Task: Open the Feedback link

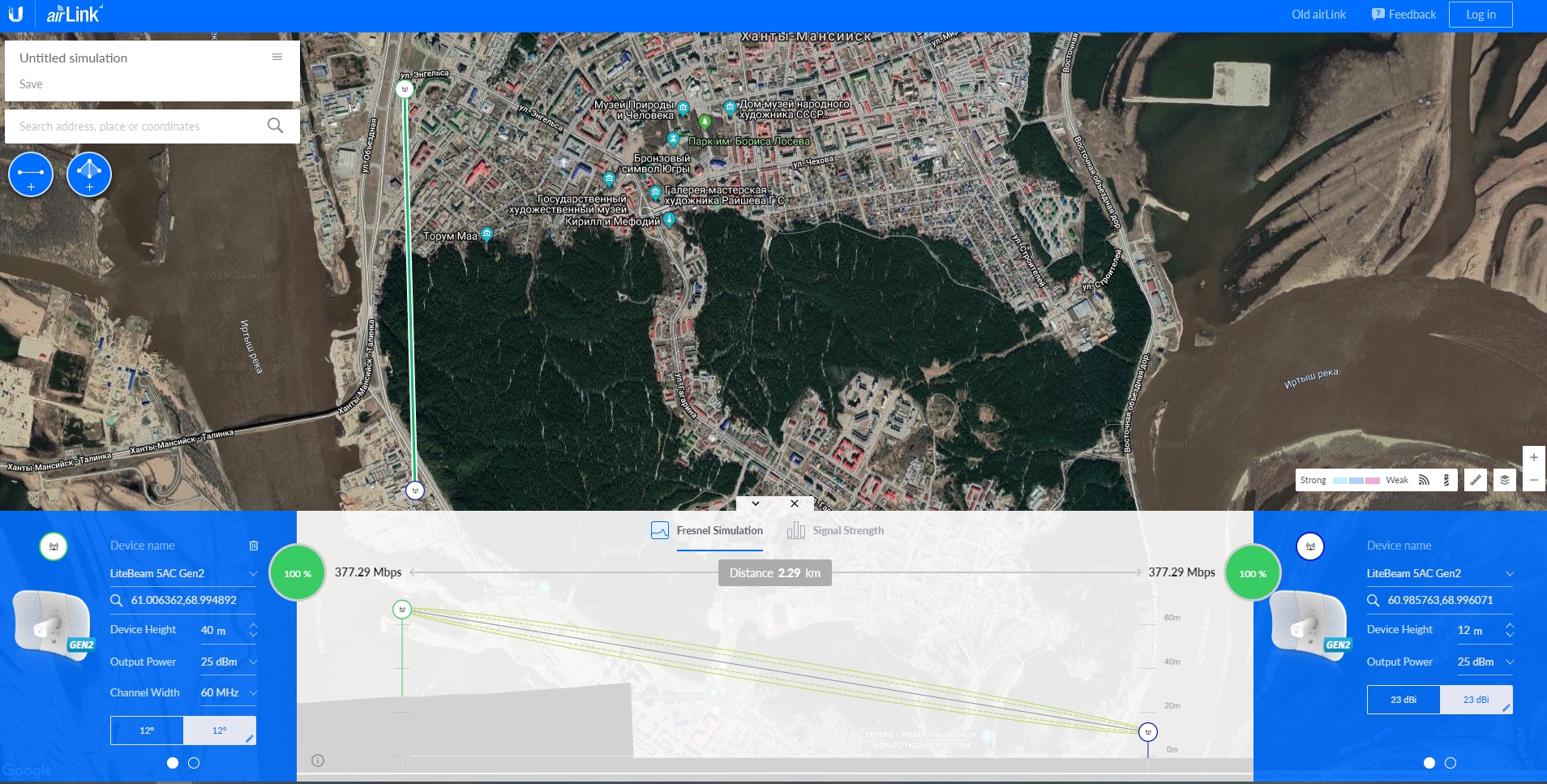Action: point(1403,15)
